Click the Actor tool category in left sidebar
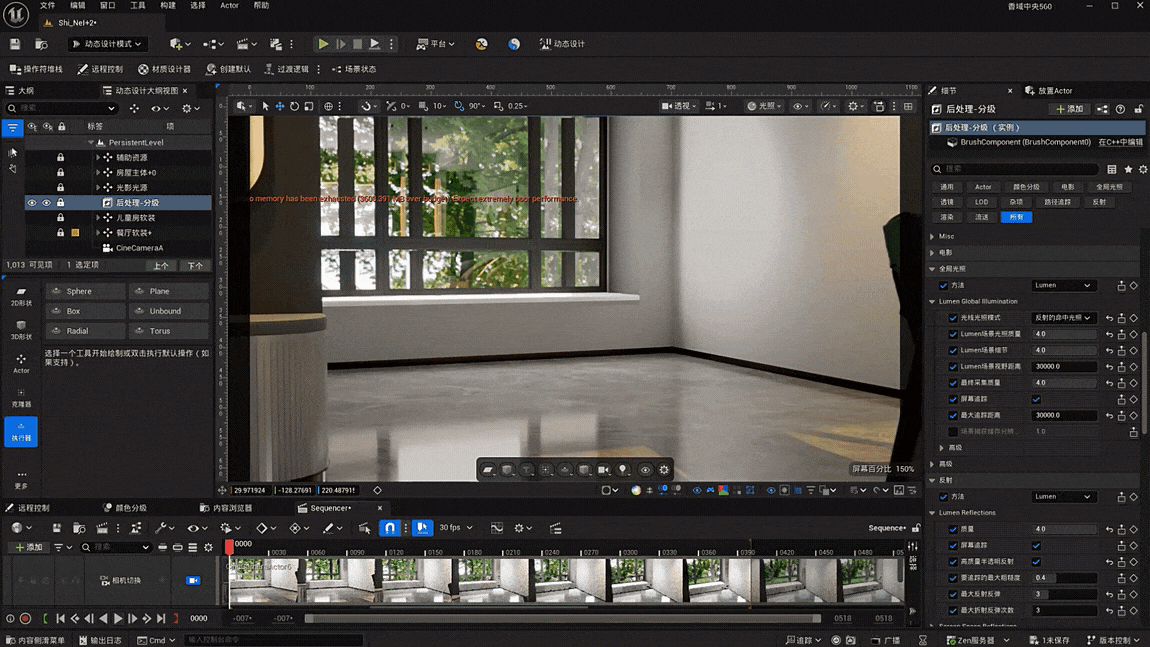The width and height of the screenshot is (1150, 647). (21, 363)
